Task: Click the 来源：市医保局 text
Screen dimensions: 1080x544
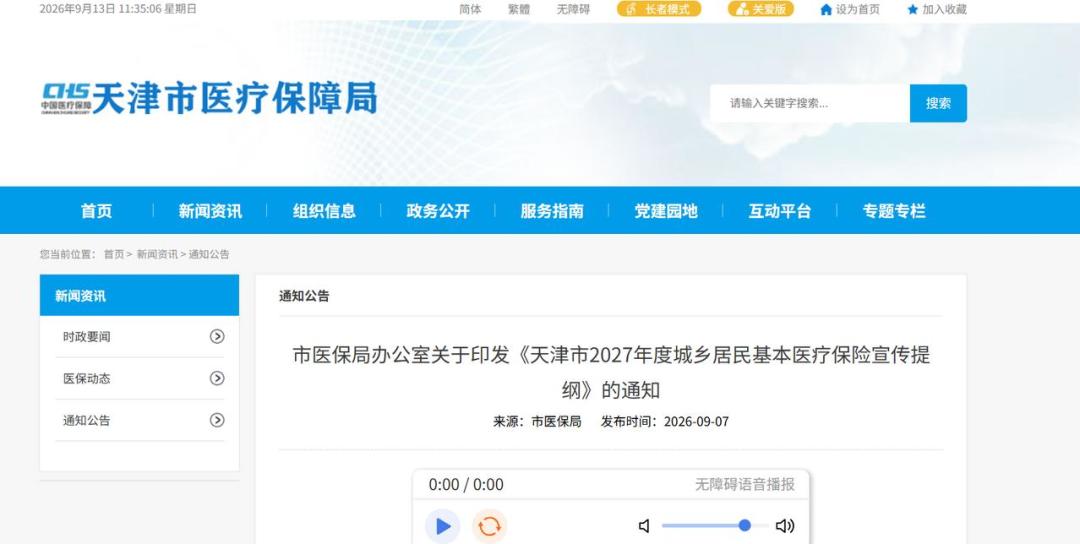Action: (537, 421)
